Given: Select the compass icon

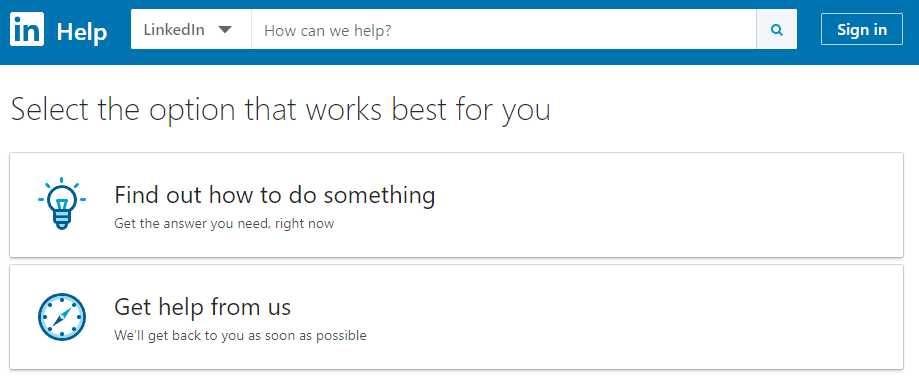Looking at the screenshot, I should 62,316.
